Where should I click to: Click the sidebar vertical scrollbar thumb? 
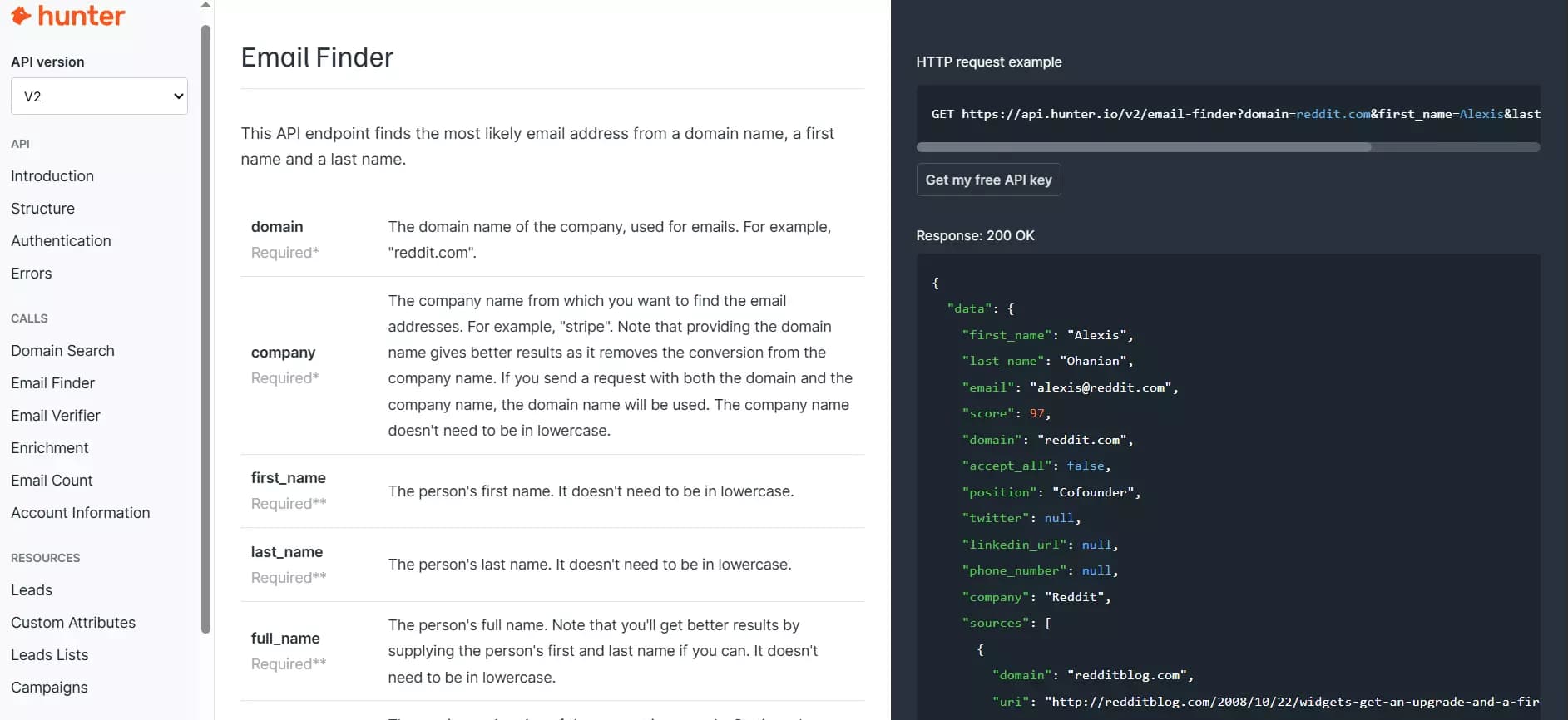click(x=205, y=329)
